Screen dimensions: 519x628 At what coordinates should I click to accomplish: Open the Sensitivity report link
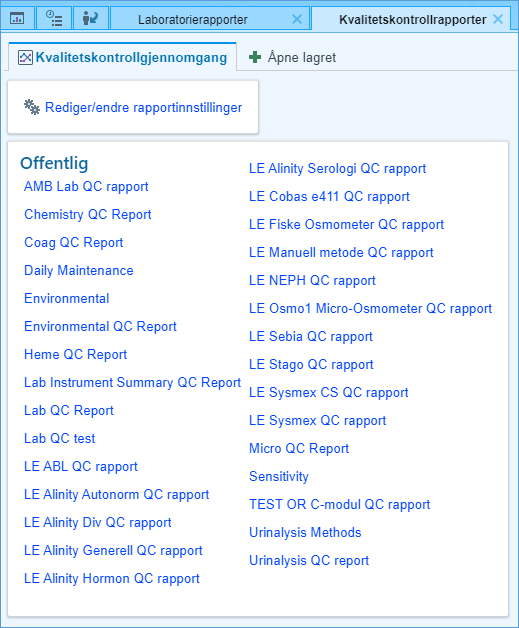coord(279,477)
